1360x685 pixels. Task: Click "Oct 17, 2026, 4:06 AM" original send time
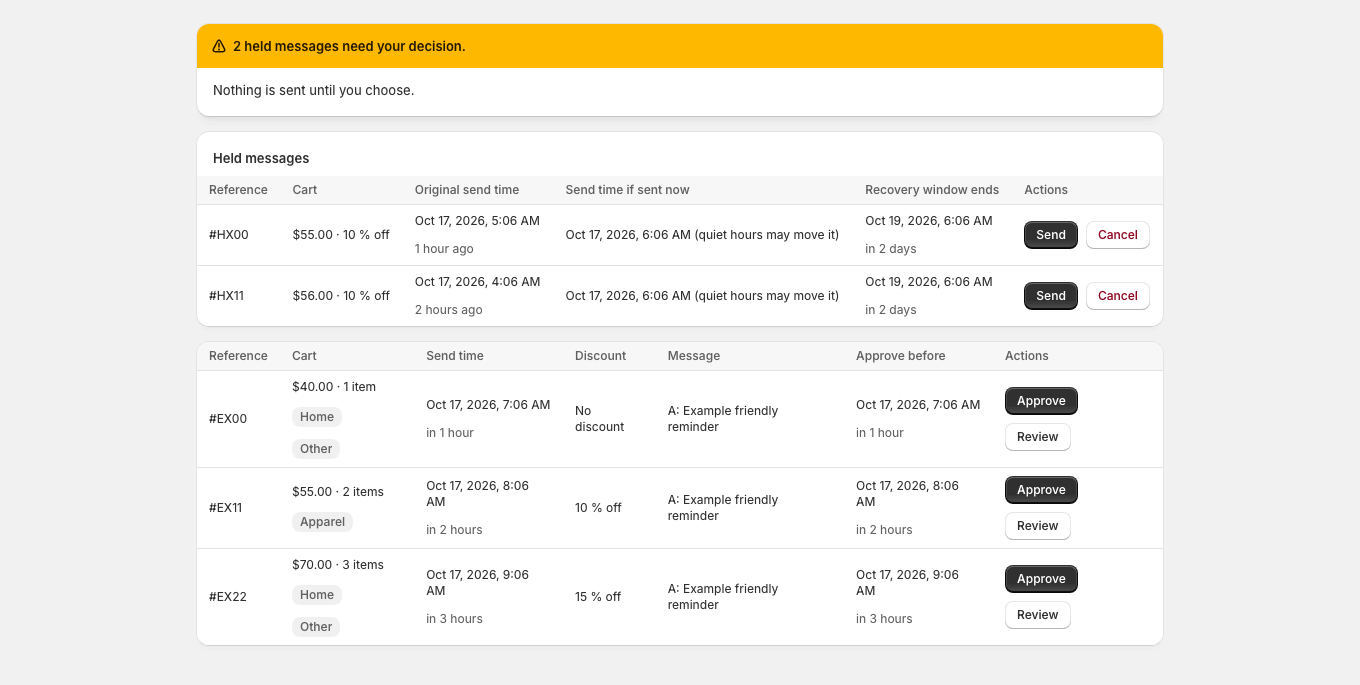[477, 282]
